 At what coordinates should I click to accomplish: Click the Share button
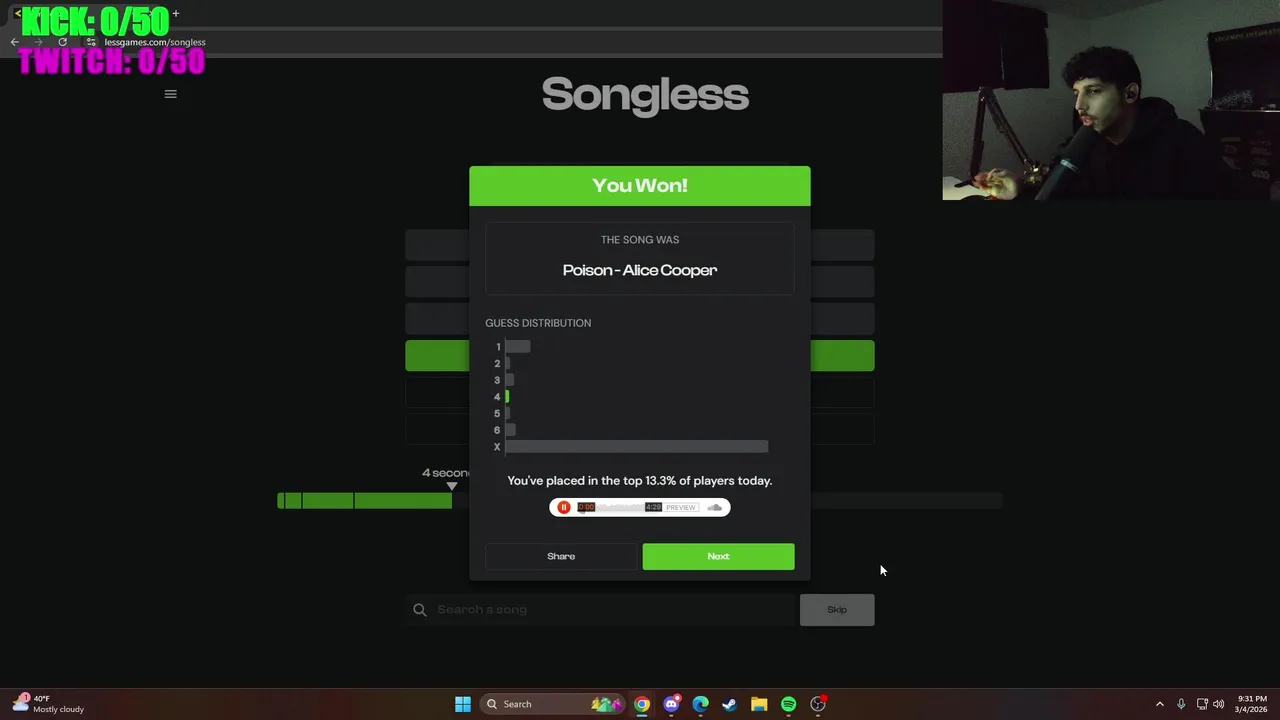coord(561,556)
